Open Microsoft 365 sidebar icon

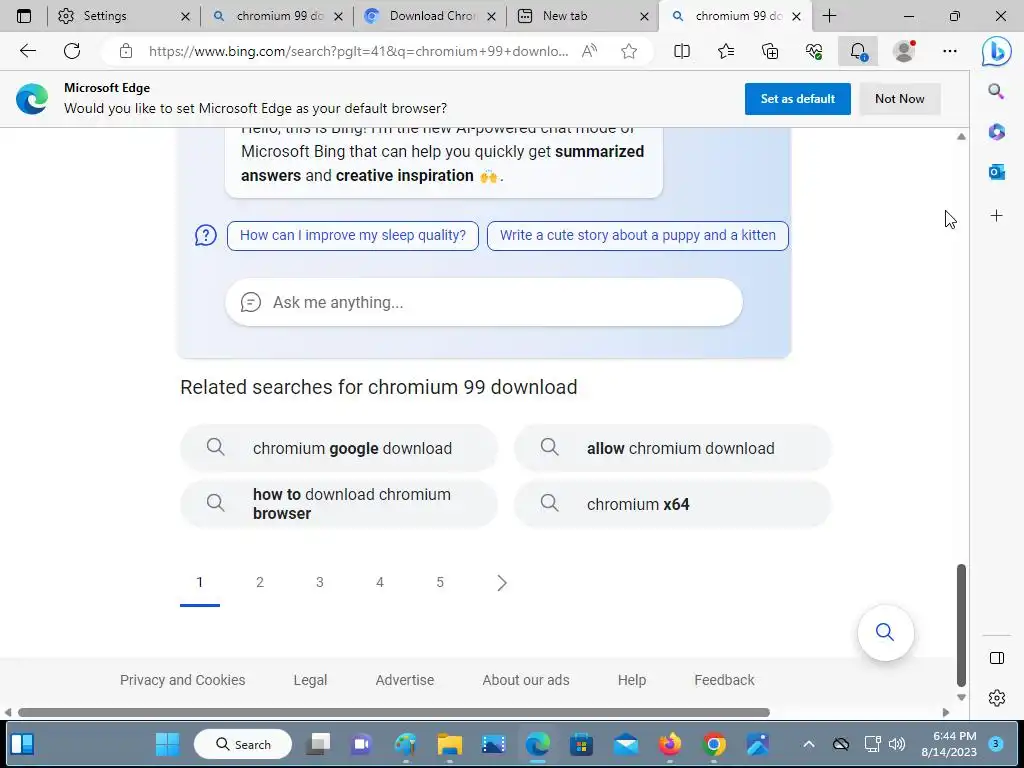[996, 132]
